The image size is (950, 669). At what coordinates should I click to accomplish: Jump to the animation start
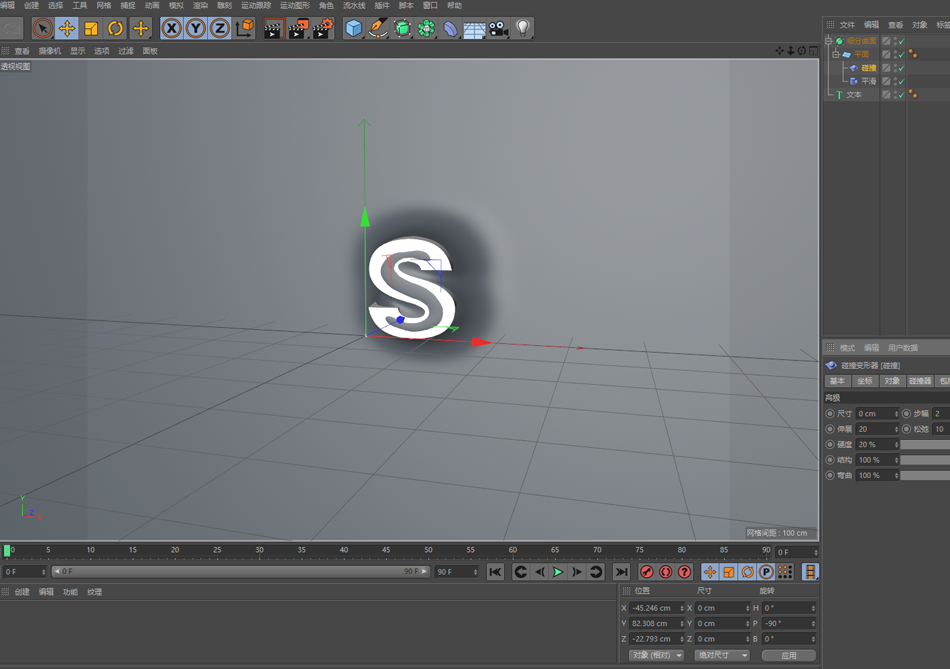tap(495, 572)
